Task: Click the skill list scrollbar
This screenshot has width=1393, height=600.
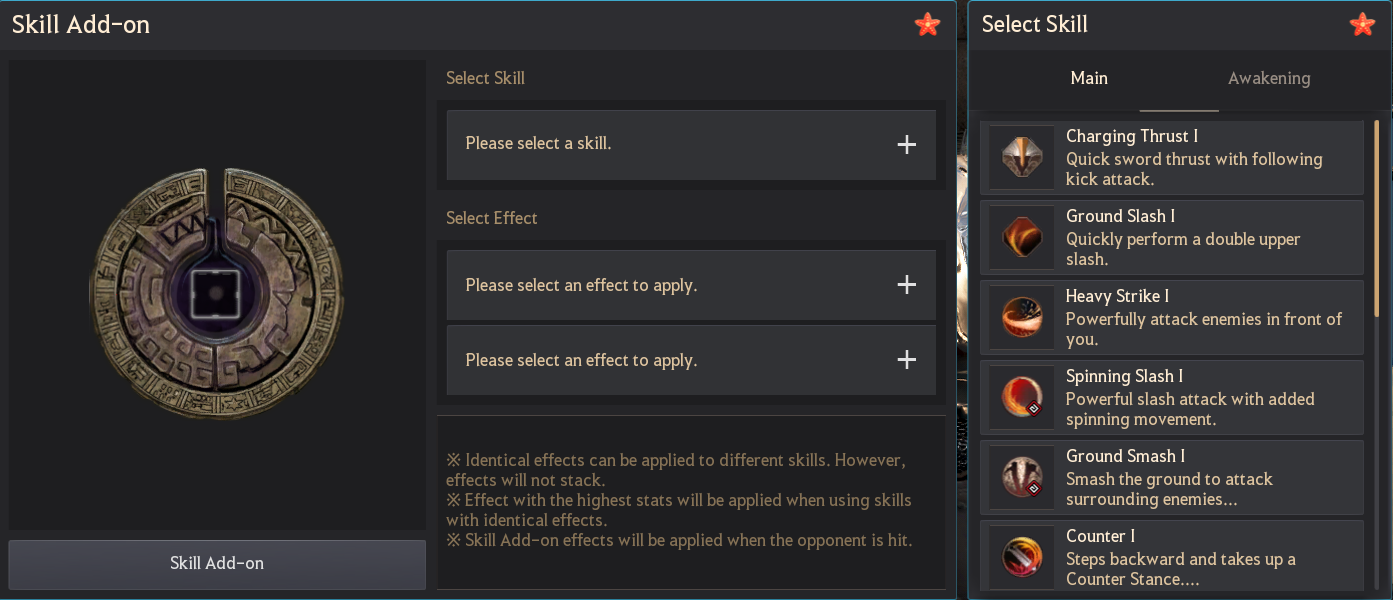Action: (x=1377, y=220)
